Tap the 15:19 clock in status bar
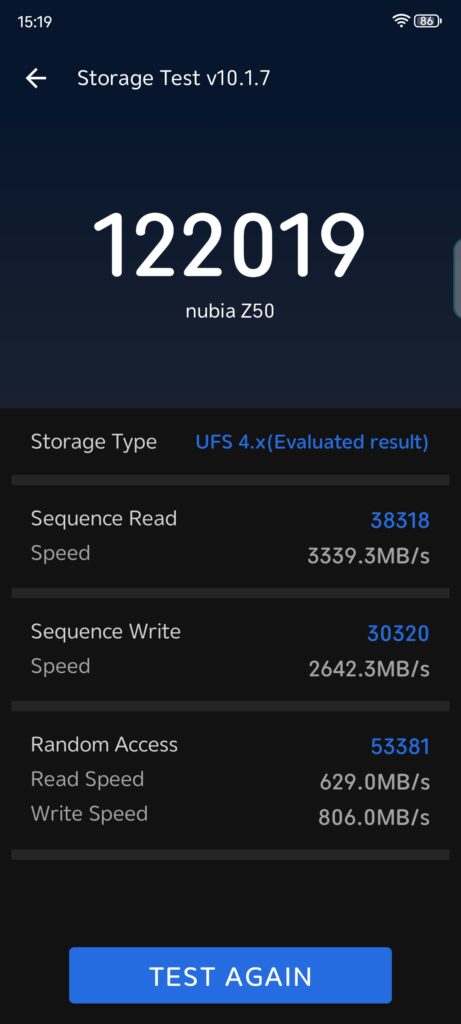 point(35,22)
